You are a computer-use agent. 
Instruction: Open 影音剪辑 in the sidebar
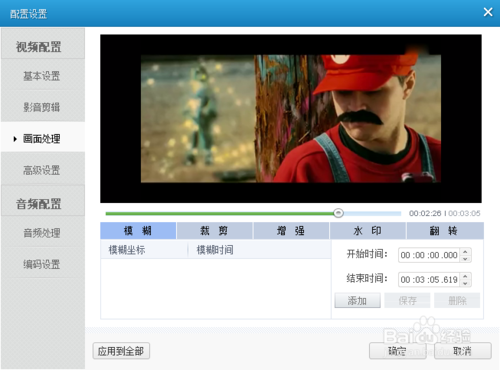(x=43, y=107)
